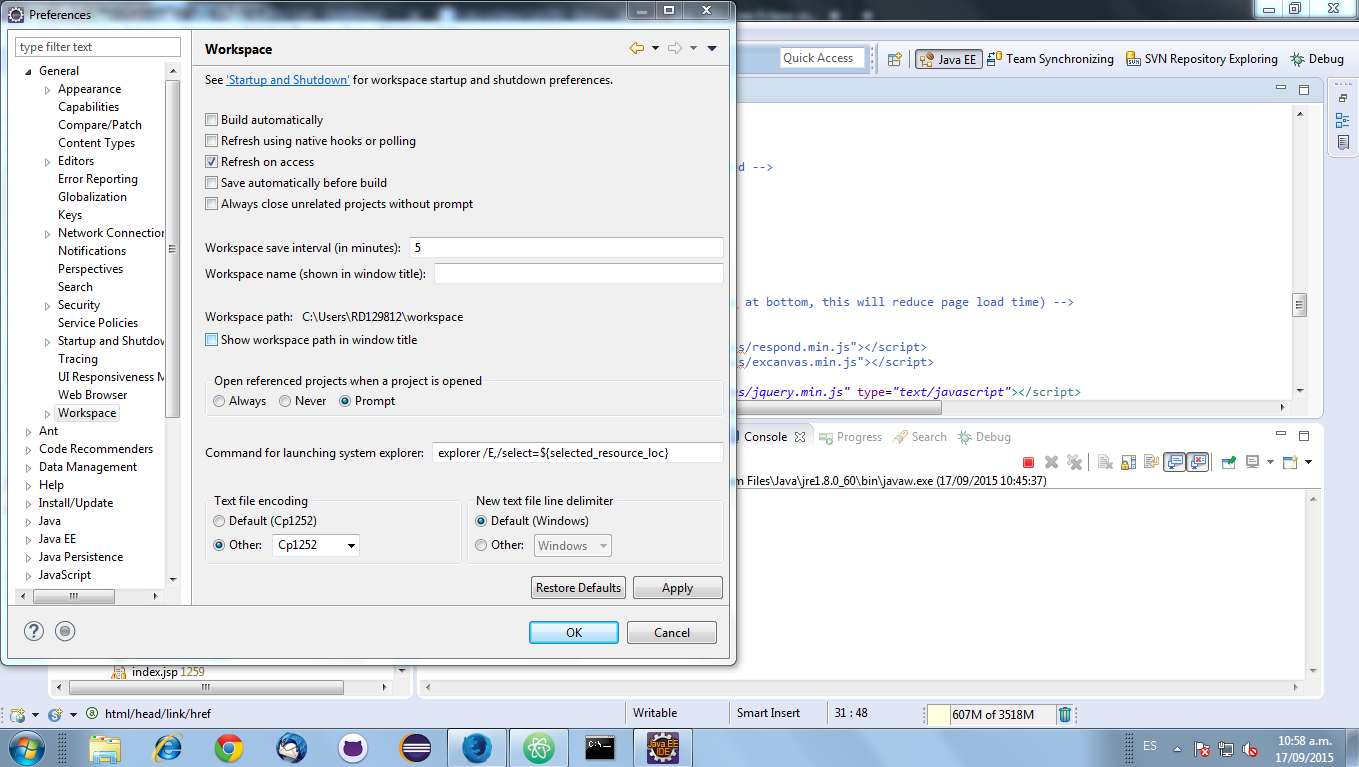Open the 'Startup and Shutdown' link
Image resolution: width=1359 pixels, height=767 pixels.
288,80
